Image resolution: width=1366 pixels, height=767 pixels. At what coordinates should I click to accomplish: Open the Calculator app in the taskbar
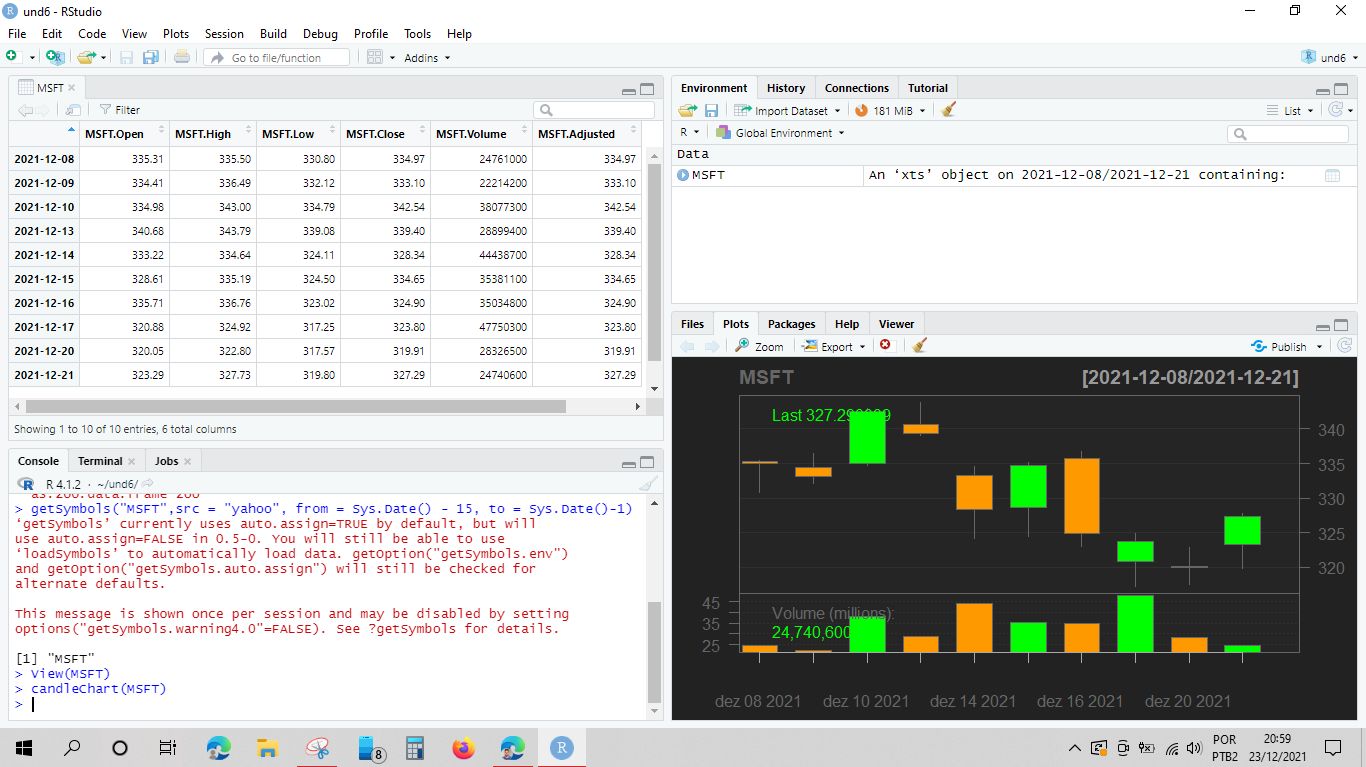[x=415, y=748]
